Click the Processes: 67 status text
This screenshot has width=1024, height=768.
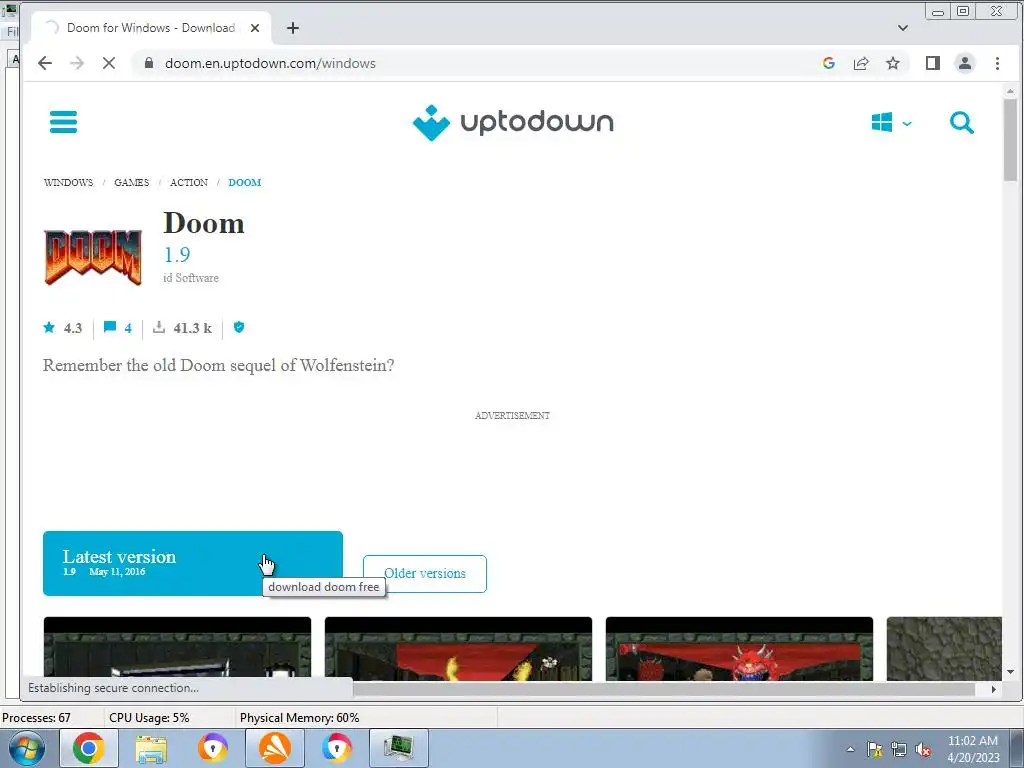click(37, 718)
